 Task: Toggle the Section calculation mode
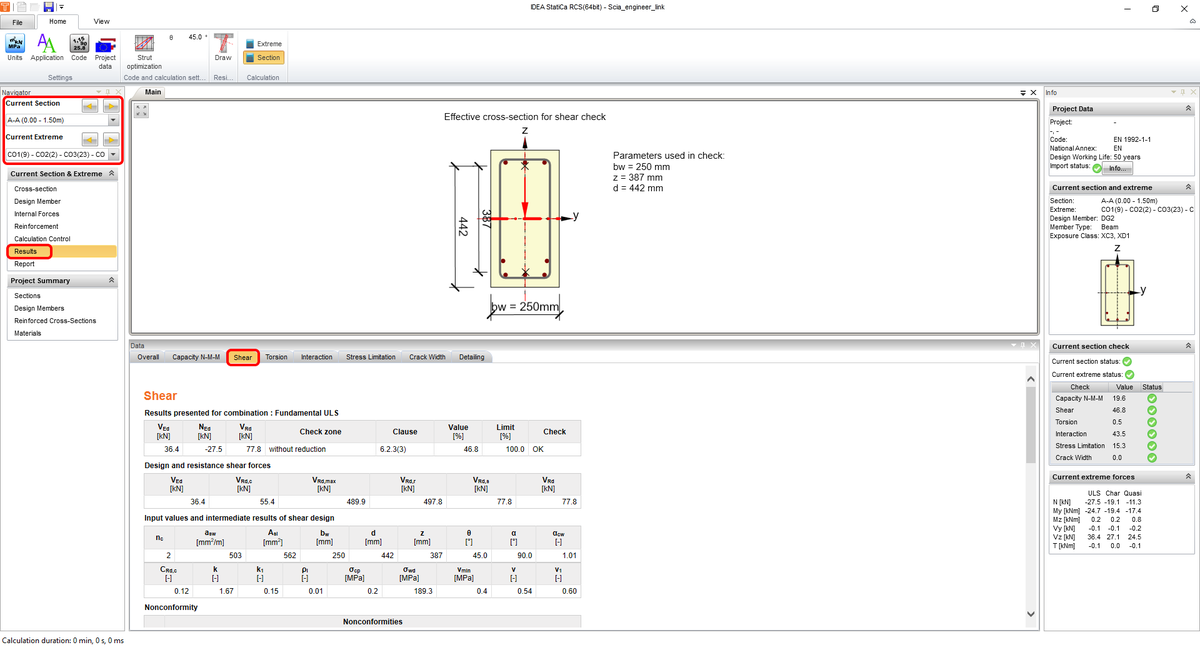coord(263,58)
